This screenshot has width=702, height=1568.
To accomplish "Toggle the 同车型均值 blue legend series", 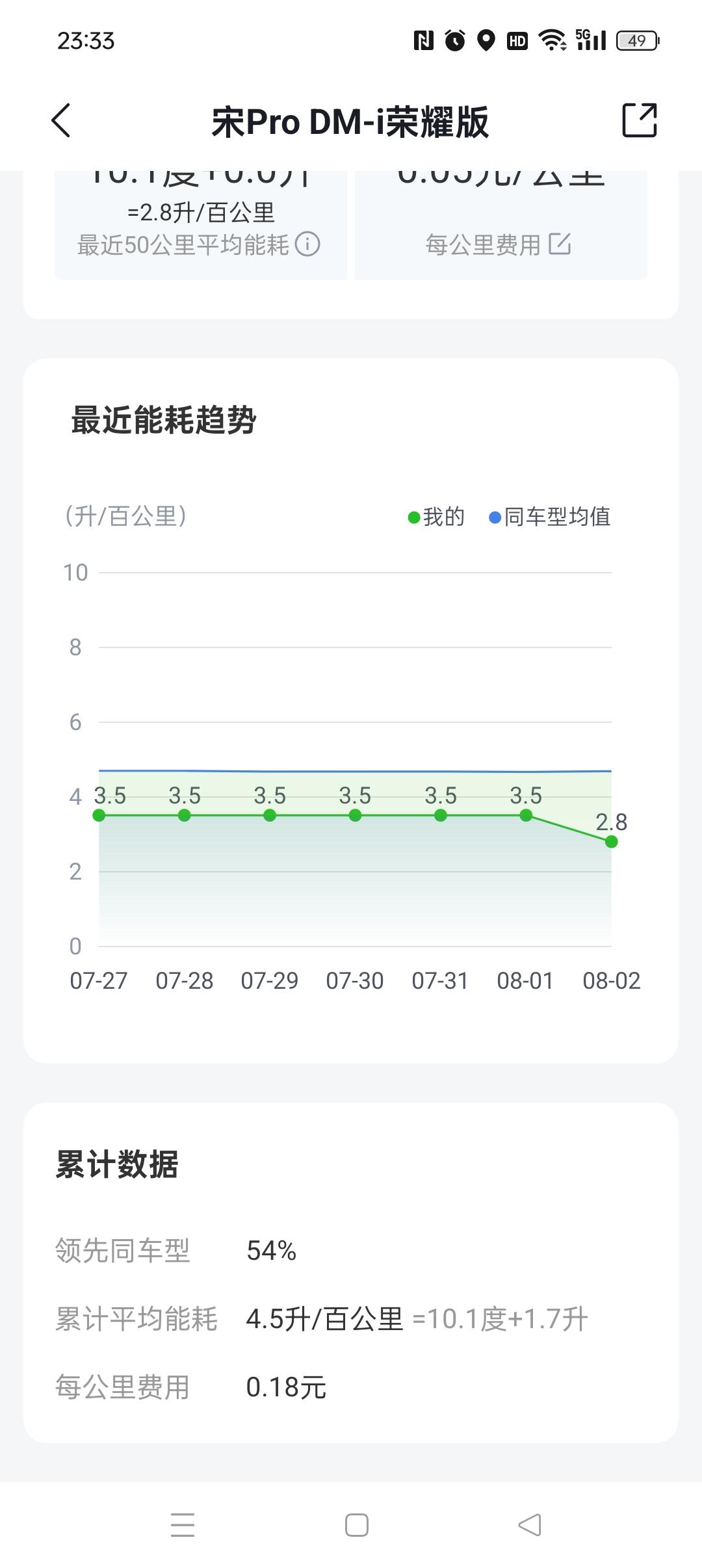I will pyautogui.click(x=550, y=517).
